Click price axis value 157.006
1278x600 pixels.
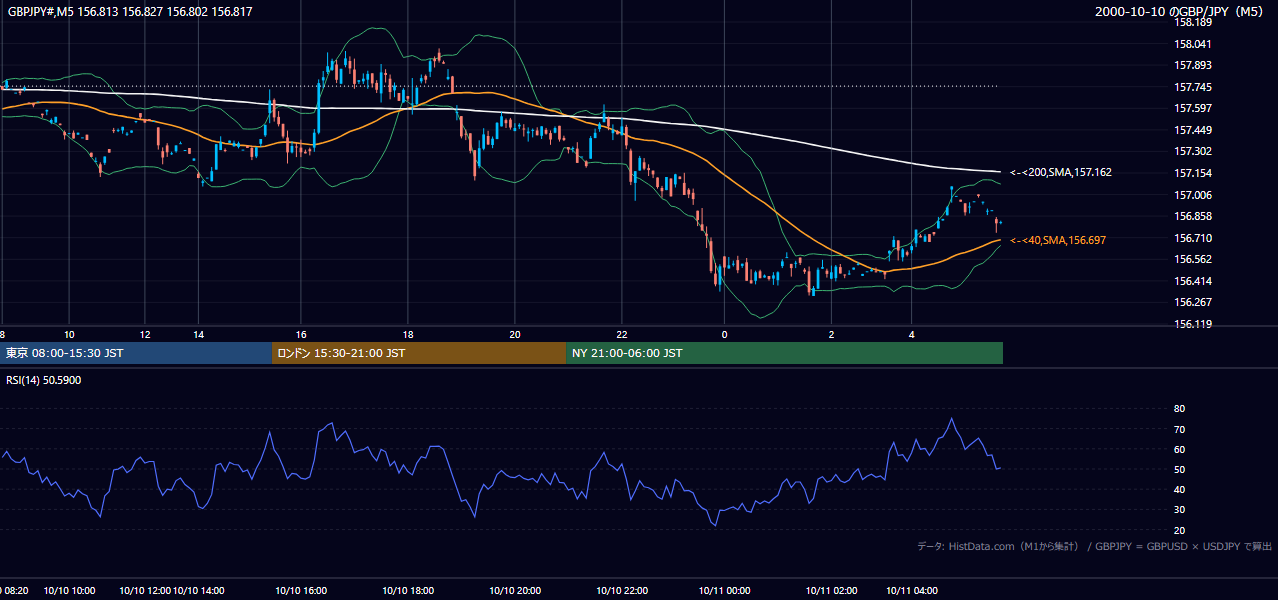tap(1193, 195)
